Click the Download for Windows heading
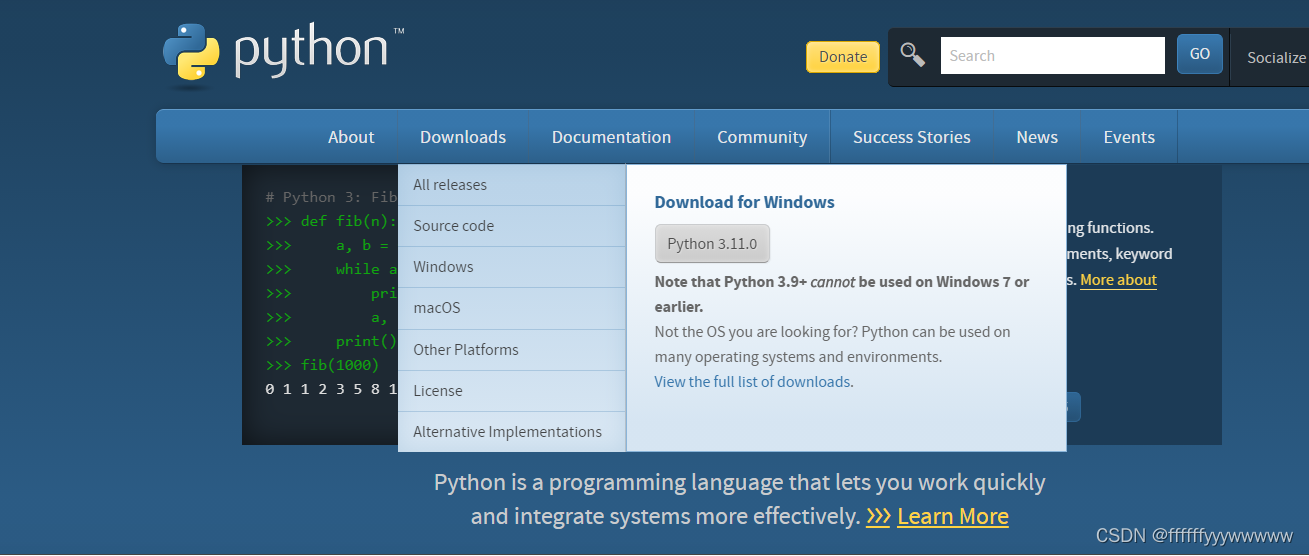This screenshot has height=556, width=1309. coord(745,202)
